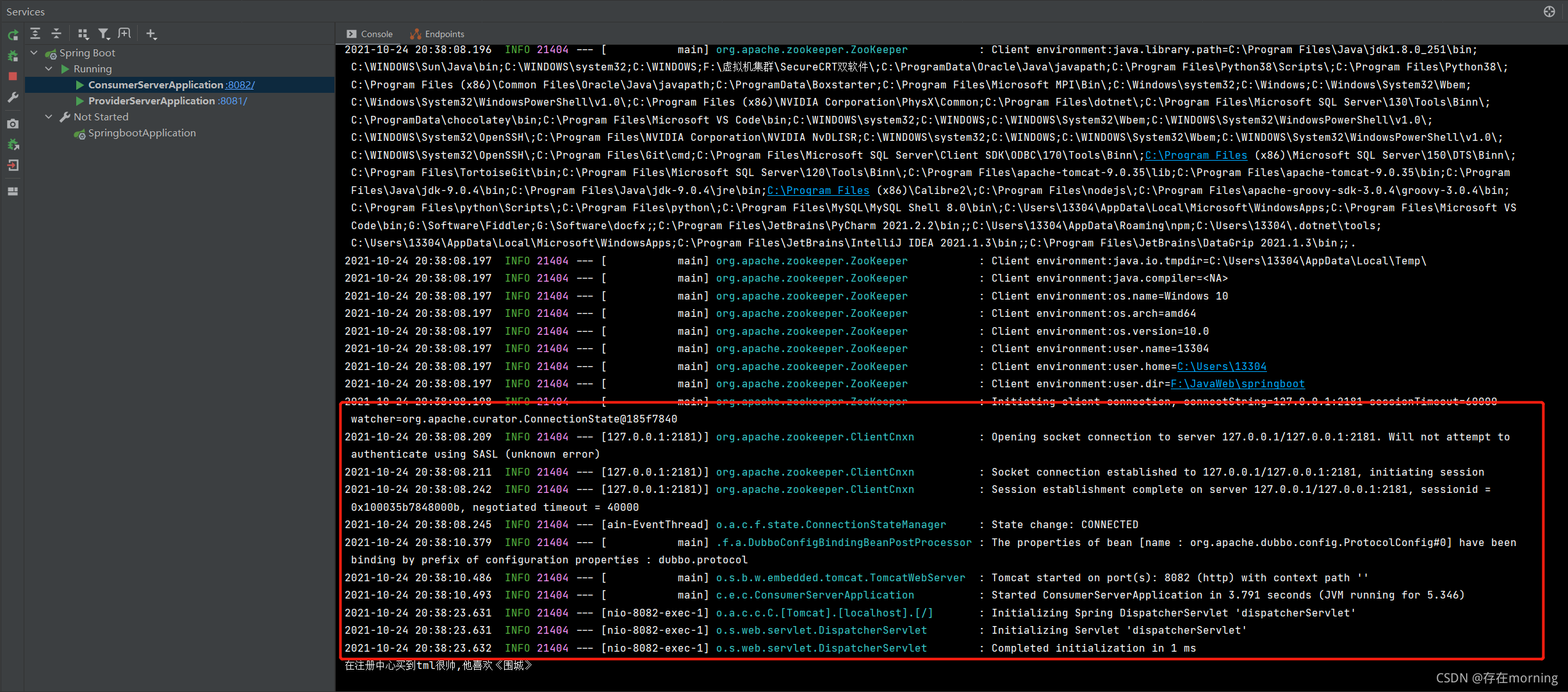The image size is (1568, 692).
Task: Click the Expand All toolbar icon
Action: click(x=35, y=34)
